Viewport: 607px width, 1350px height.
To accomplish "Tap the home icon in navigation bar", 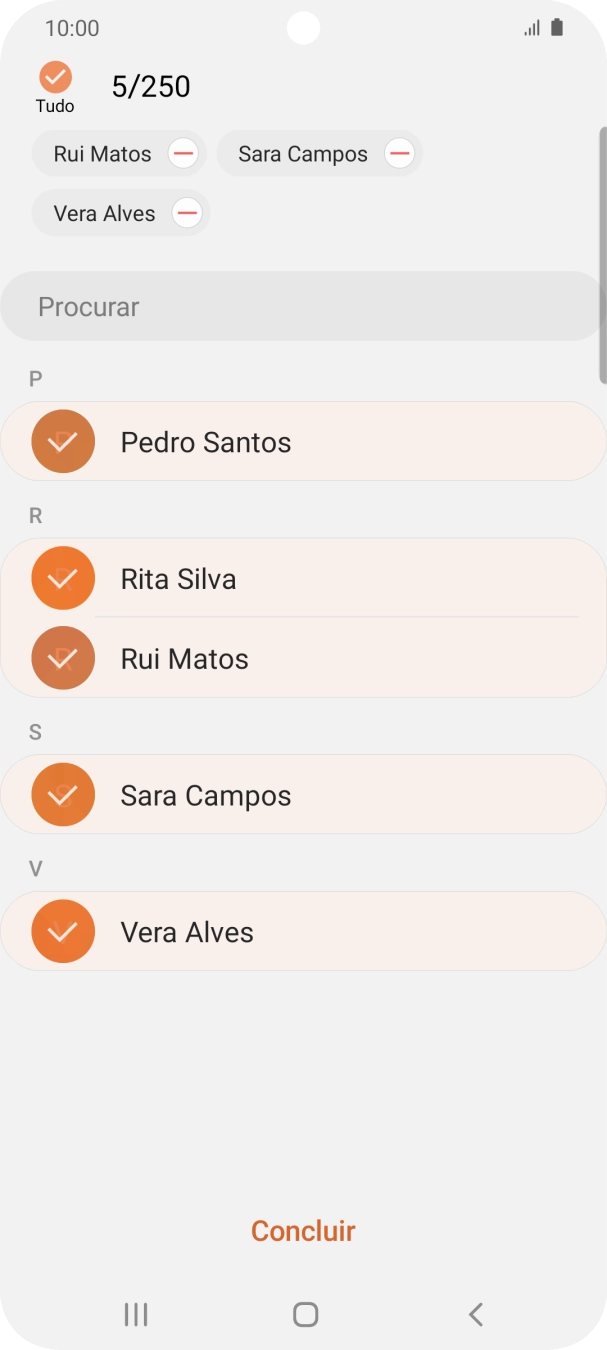I will coord(304,1314).
